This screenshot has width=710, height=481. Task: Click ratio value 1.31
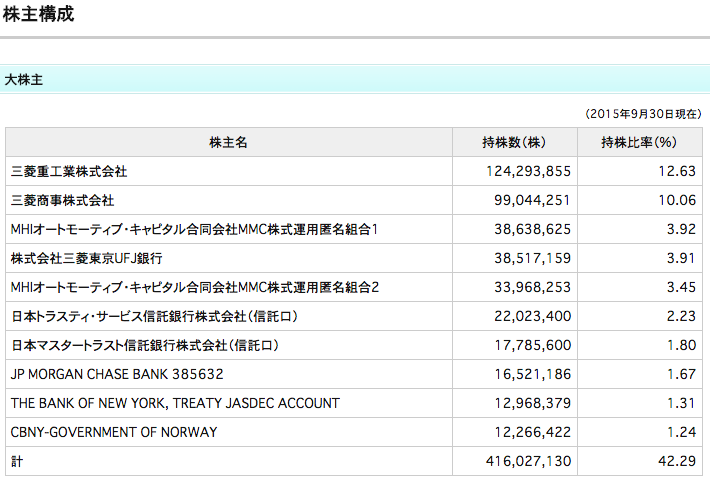(x=681, y=403)
